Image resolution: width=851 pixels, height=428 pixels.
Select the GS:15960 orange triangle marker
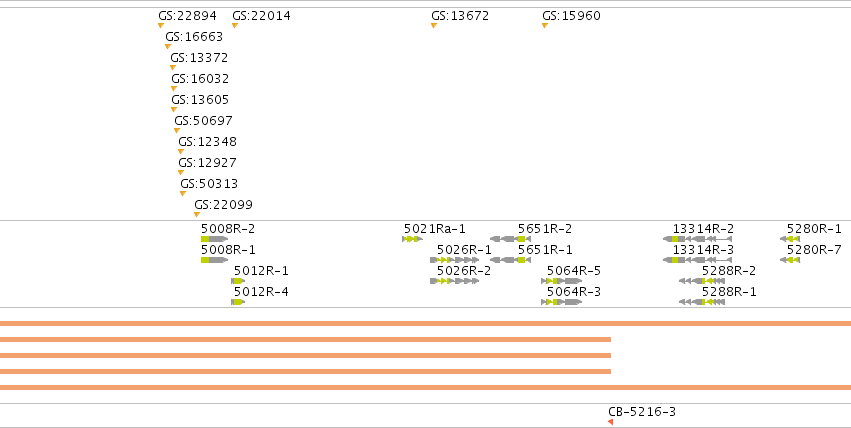545,25
